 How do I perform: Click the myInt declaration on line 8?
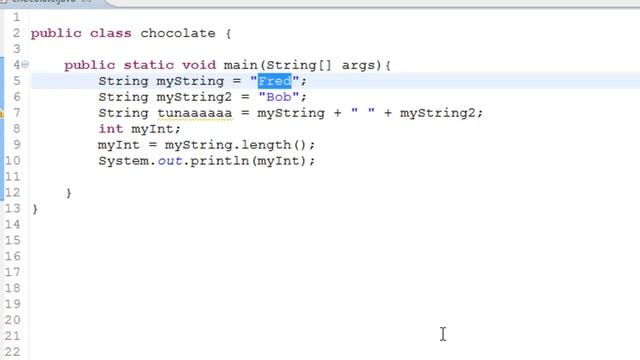tap(152, 129)
